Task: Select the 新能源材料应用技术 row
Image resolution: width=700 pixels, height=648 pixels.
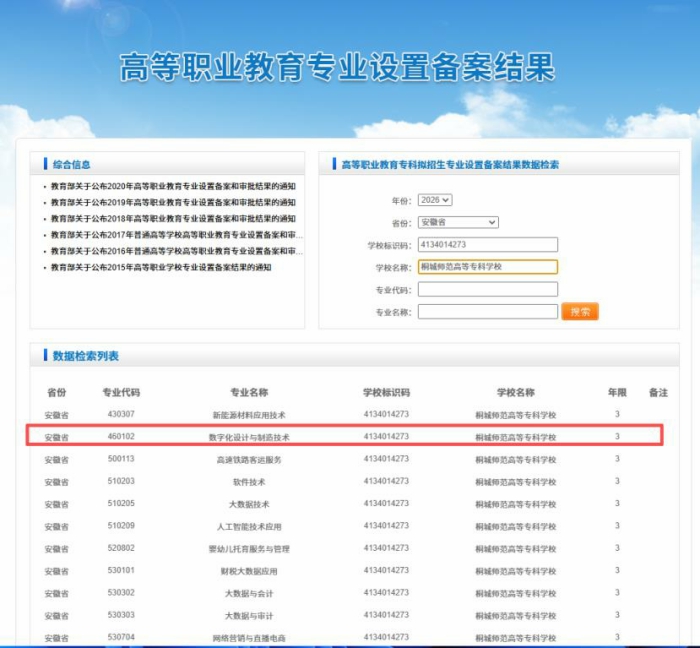Action: pos(249,415)
